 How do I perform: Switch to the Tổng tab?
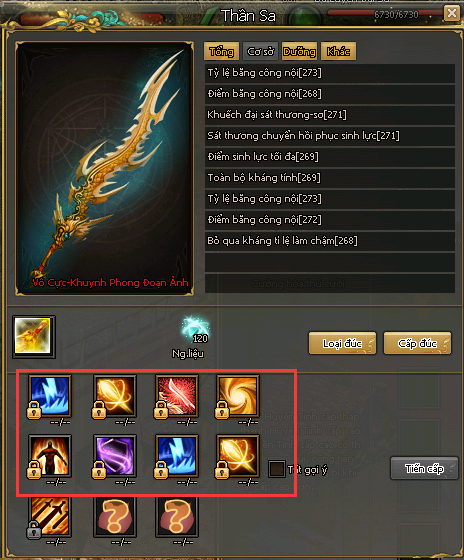pyautogui.click(x=221, y=51)
